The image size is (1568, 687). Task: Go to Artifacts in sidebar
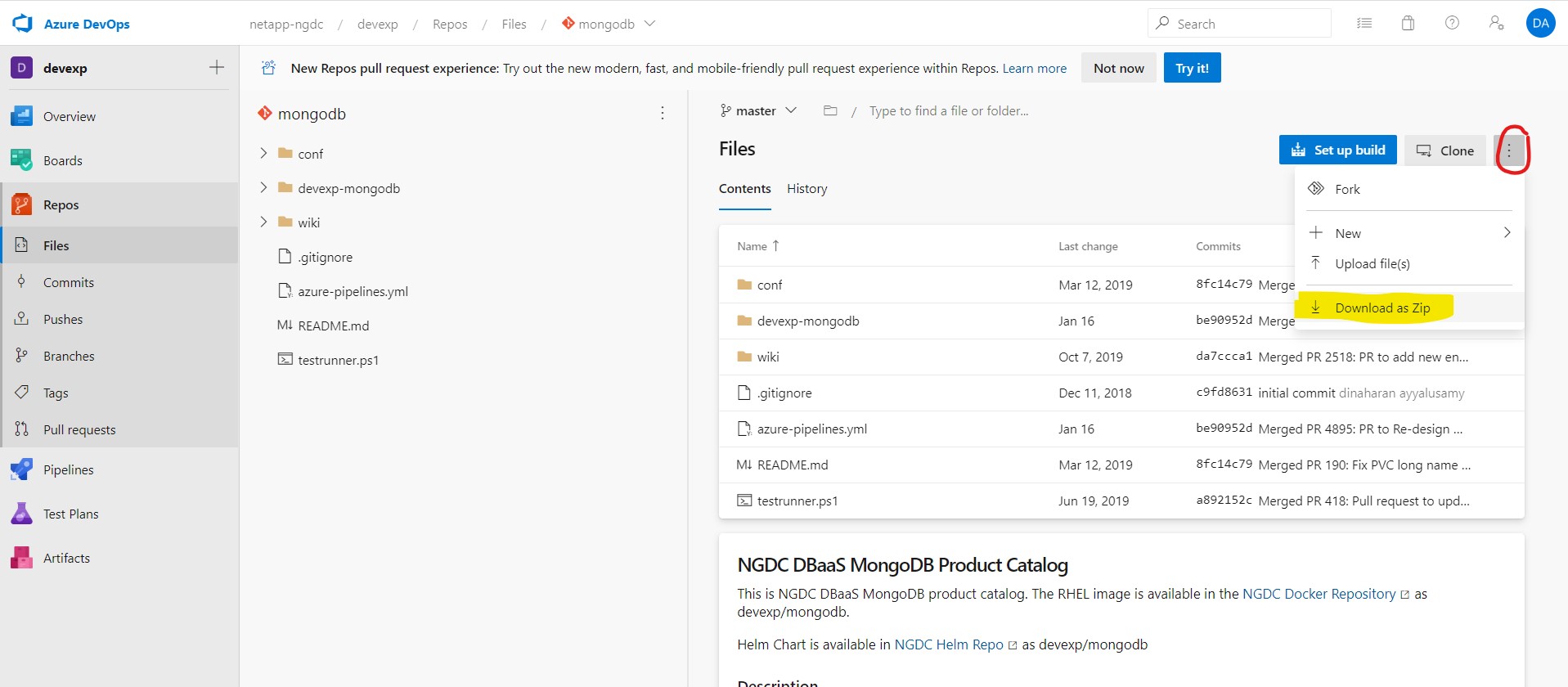66,558
